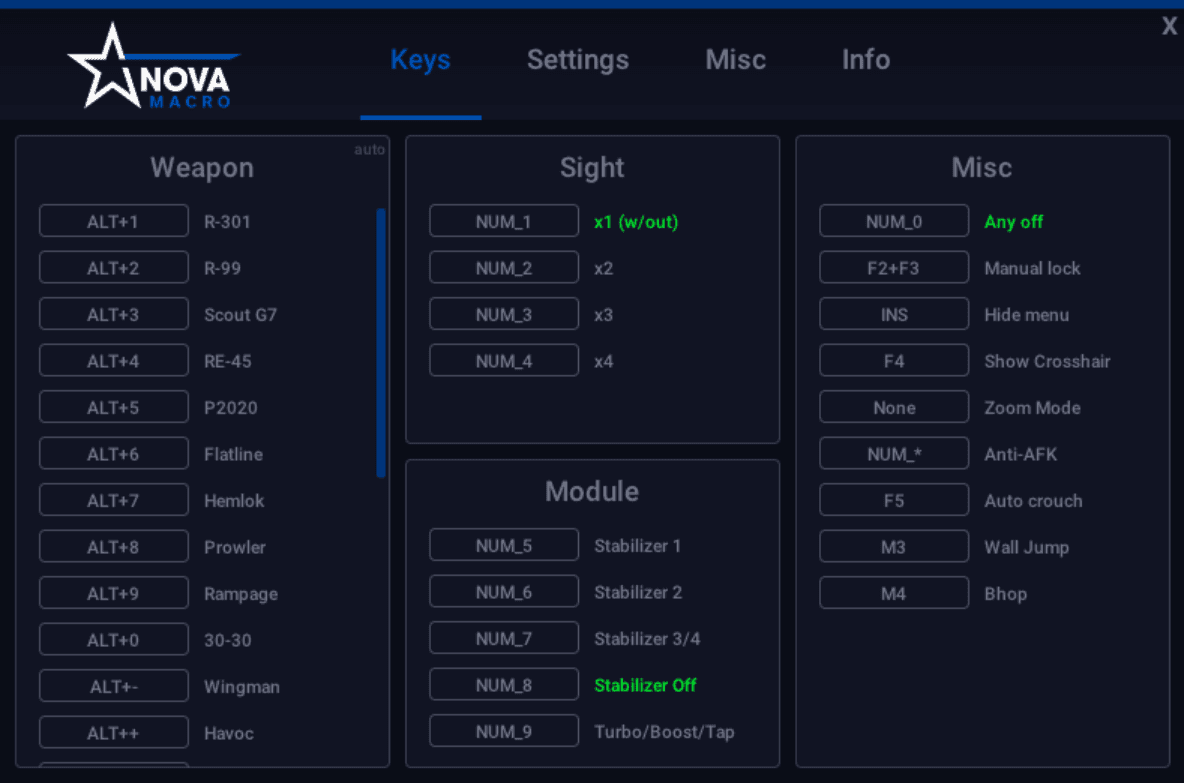Select the Havoc weapon name
This screenshot has width=1184, height=783.
click(x=229, y=734)
